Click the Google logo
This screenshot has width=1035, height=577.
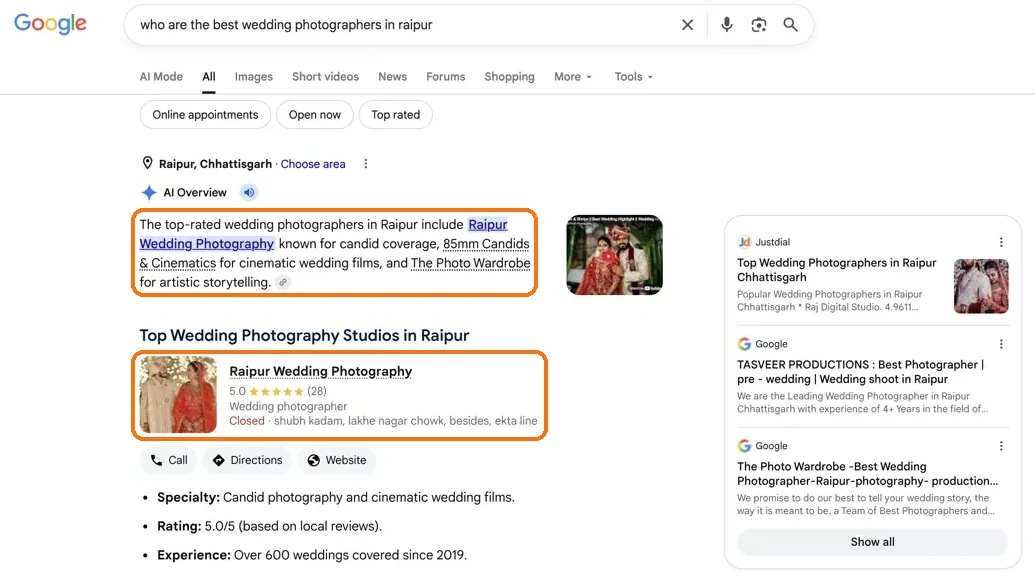(50, 24)
